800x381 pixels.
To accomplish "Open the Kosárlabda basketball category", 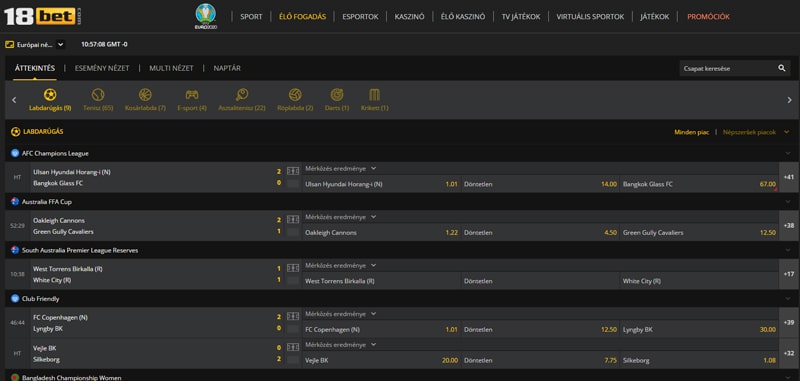I will tap(145, 95).
